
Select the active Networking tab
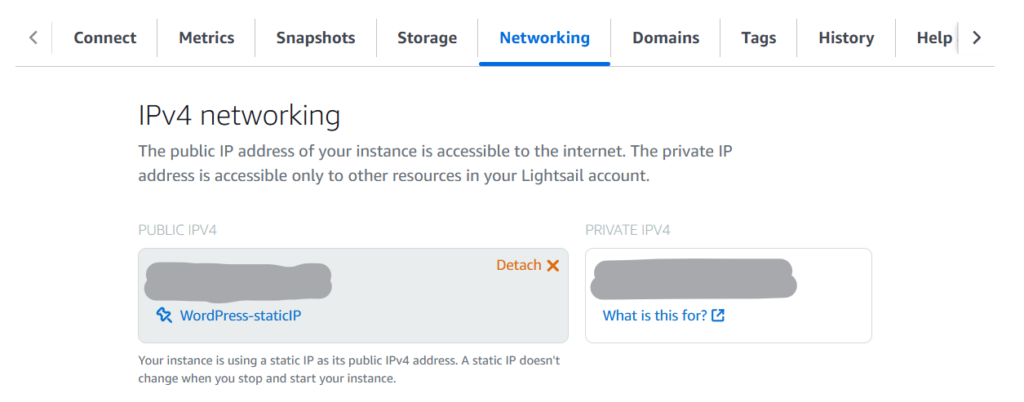[544, 38]
